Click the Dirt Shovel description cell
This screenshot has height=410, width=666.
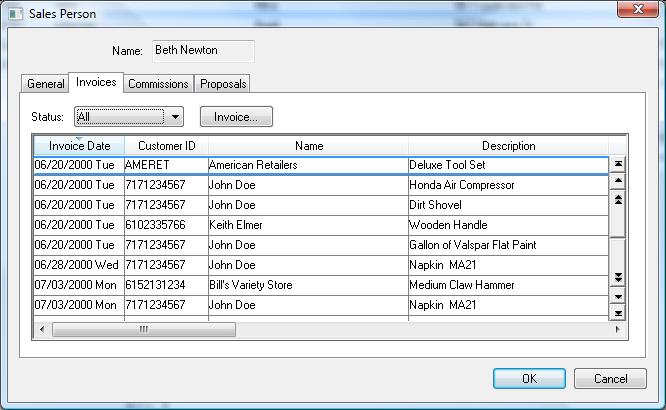coord(508,205)
